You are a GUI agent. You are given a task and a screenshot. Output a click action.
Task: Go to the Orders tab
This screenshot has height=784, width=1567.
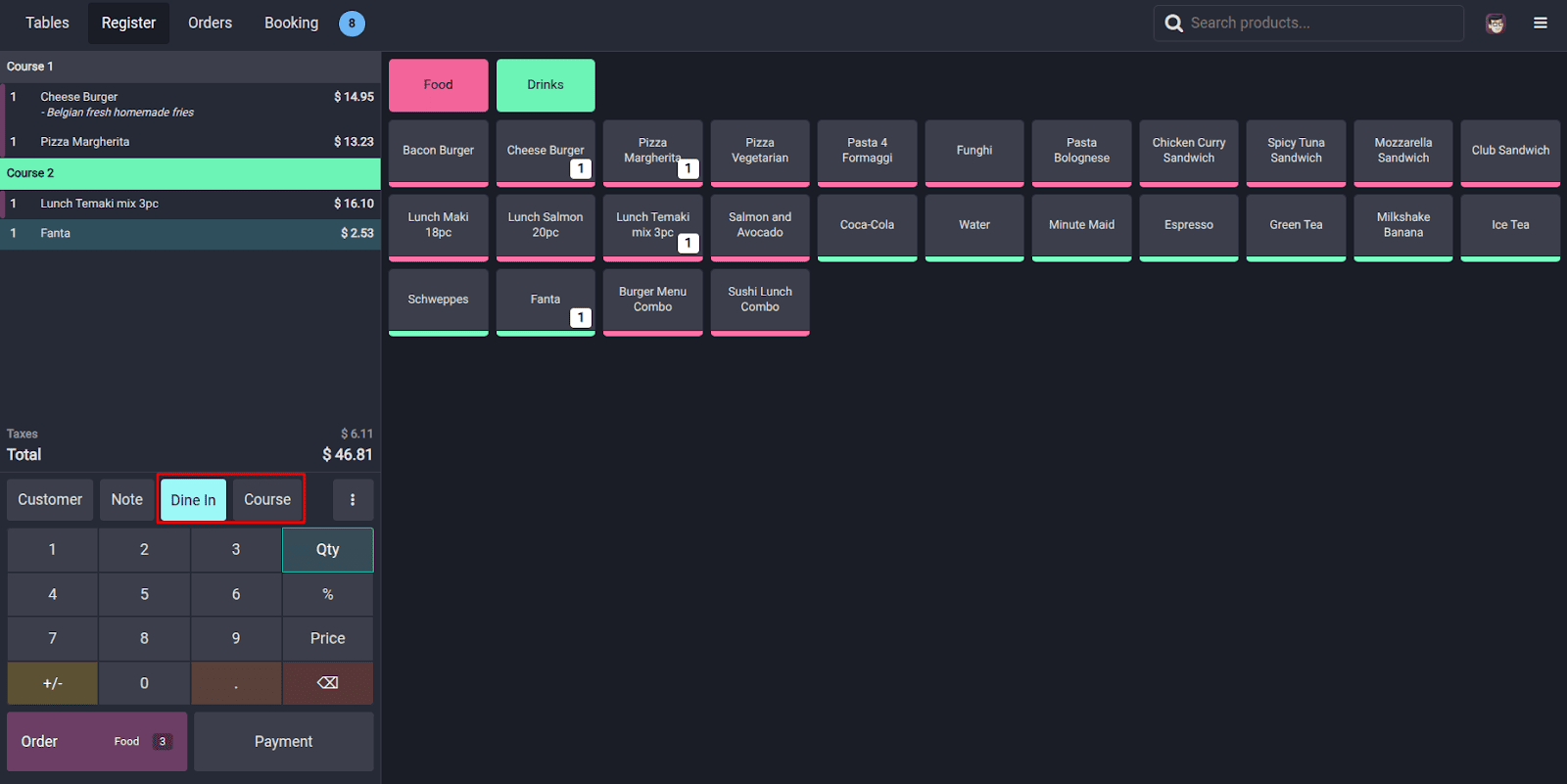tap(210, 23)
